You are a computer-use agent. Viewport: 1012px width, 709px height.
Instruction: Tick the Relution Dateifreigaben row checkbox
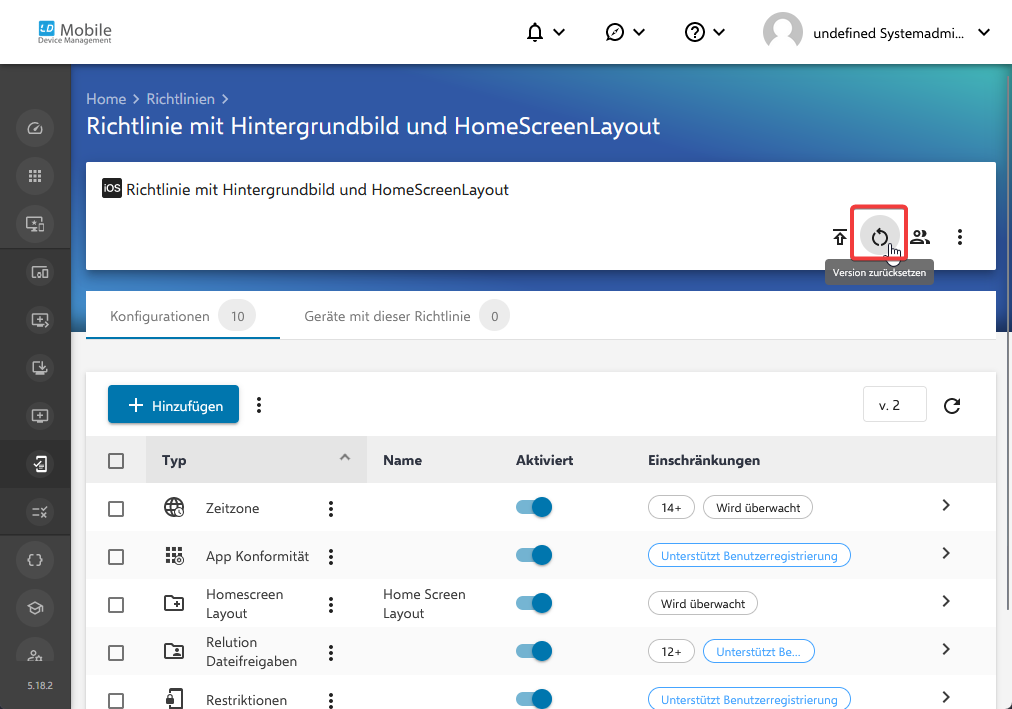[x=116, y=652]
